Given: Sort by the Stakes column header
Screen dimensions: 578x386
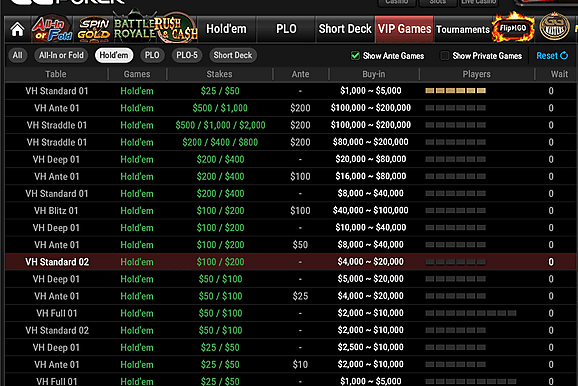Looking at the screenshot, I should 219,74.
